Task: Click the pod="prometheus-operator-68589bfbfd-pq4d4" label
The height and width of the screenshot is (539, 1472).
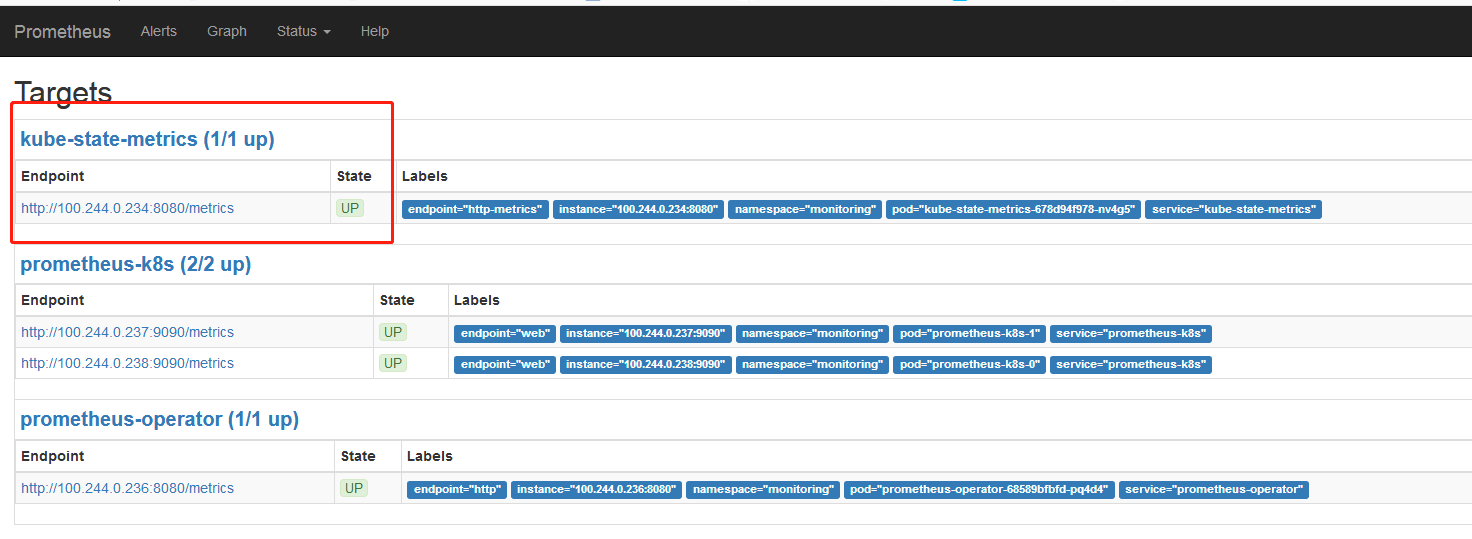Action: (980, 489)
